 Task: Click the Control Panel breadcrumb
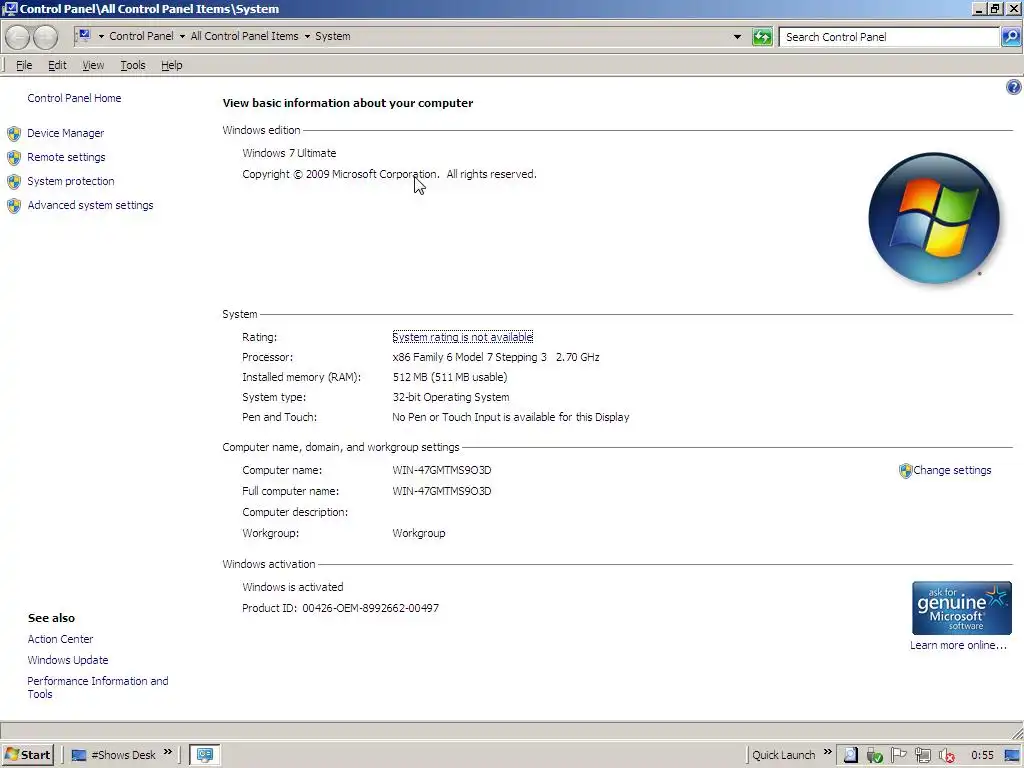tap(142, 36)
